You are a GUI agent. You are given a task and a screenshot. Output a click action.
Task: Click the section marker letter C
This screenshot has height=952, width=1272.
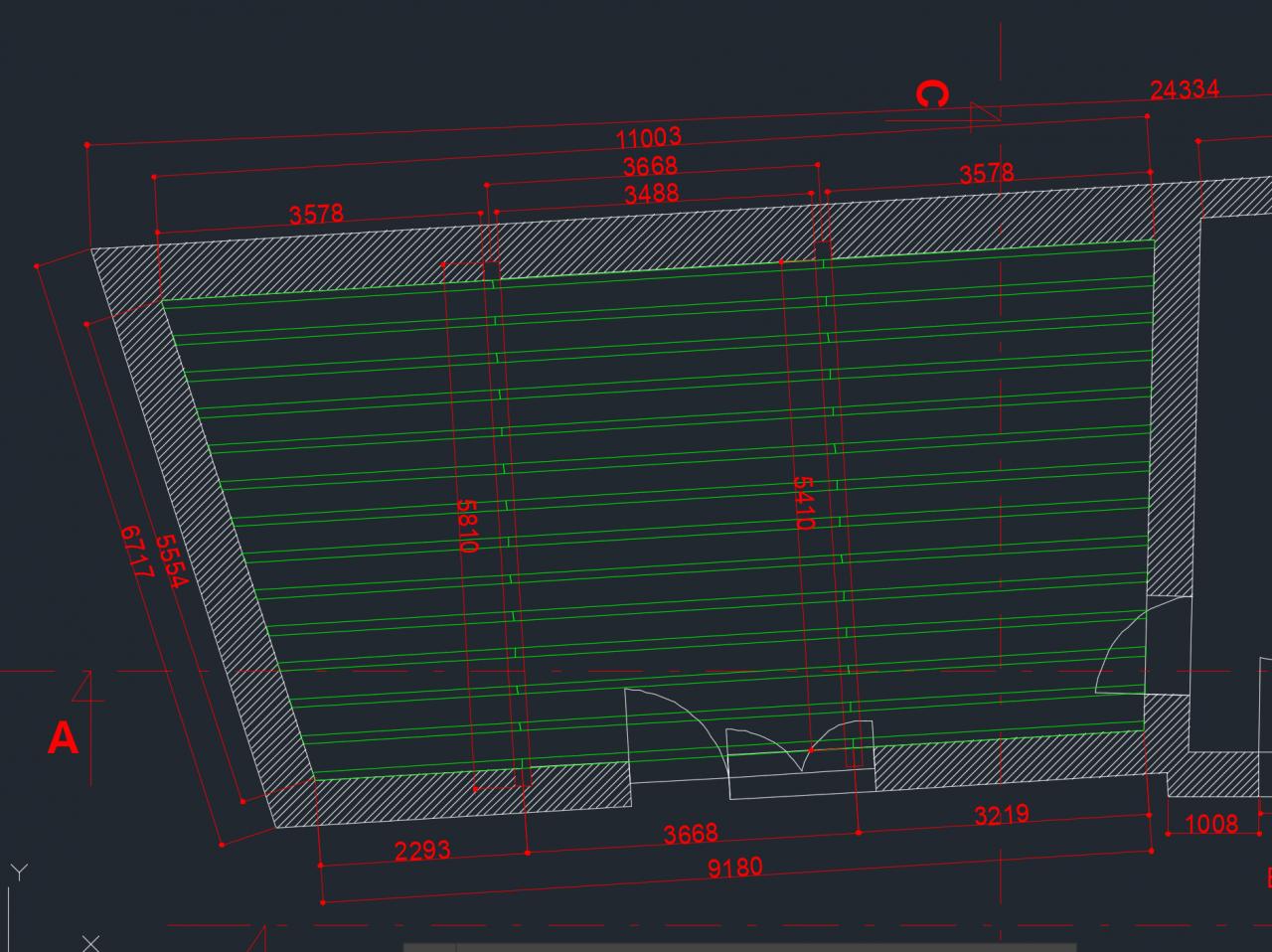[931, 95]
